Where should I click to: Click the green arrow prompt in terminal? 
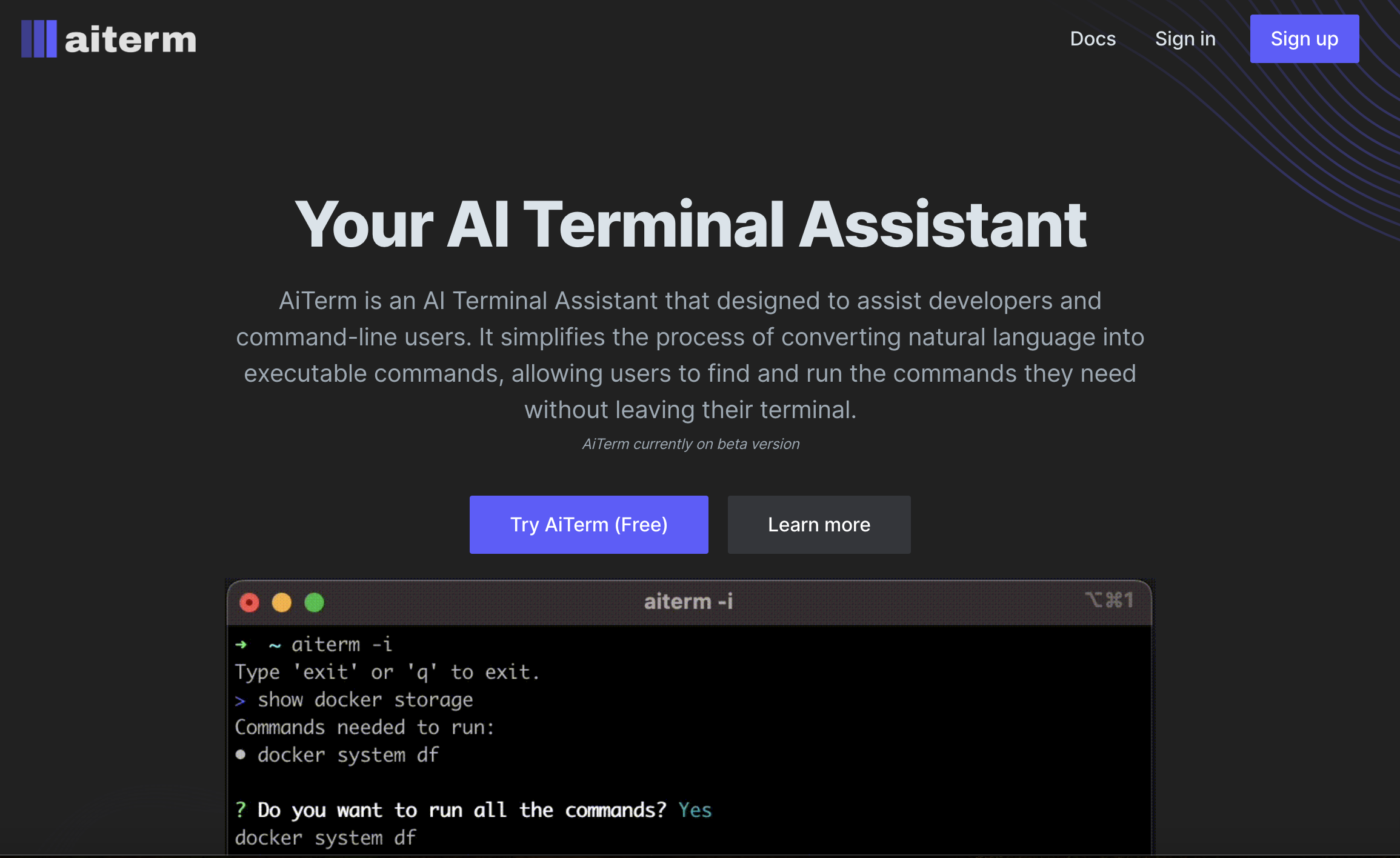pos(241,645)
